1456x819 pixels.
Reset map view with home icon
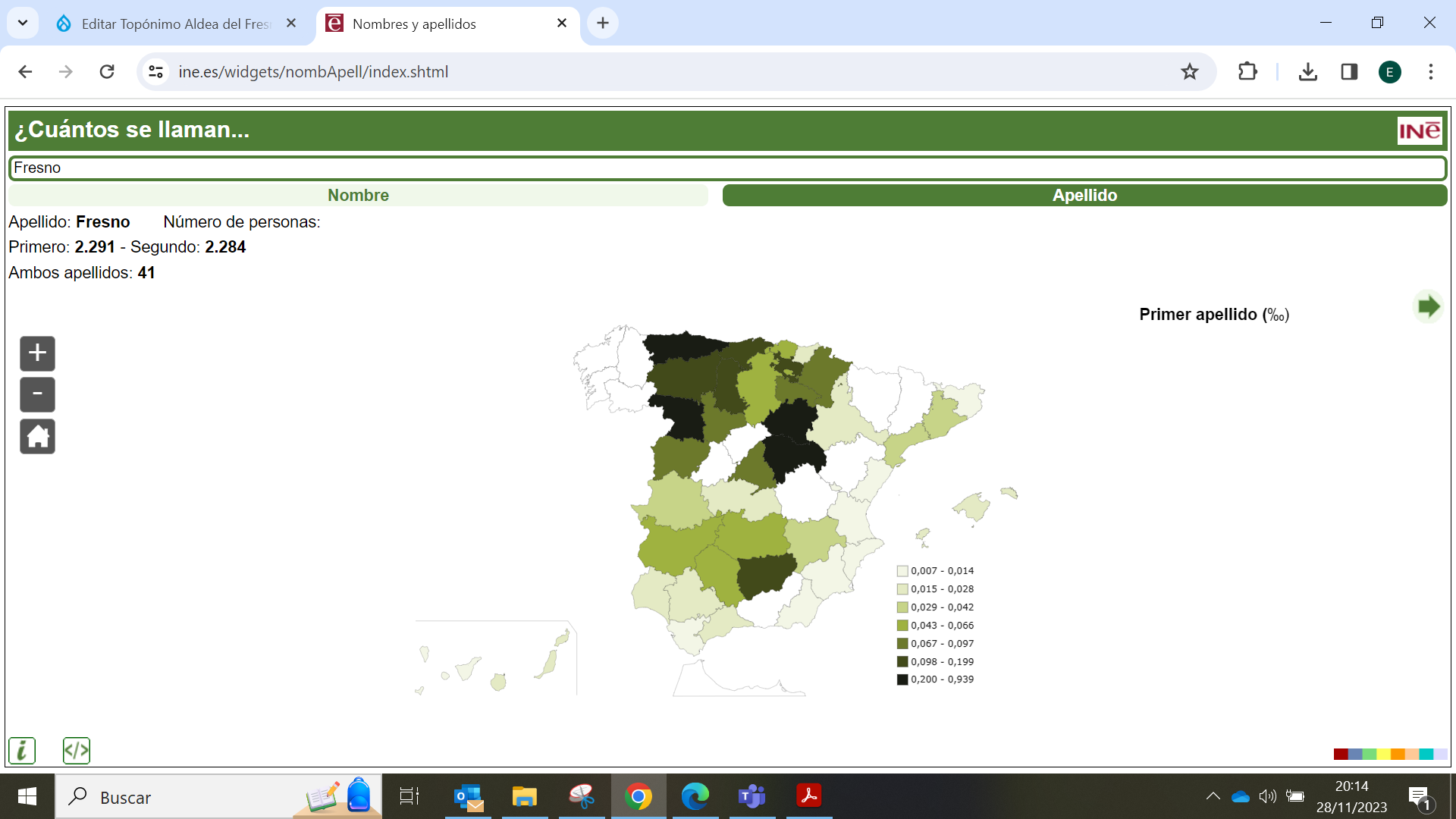point(37,437)
